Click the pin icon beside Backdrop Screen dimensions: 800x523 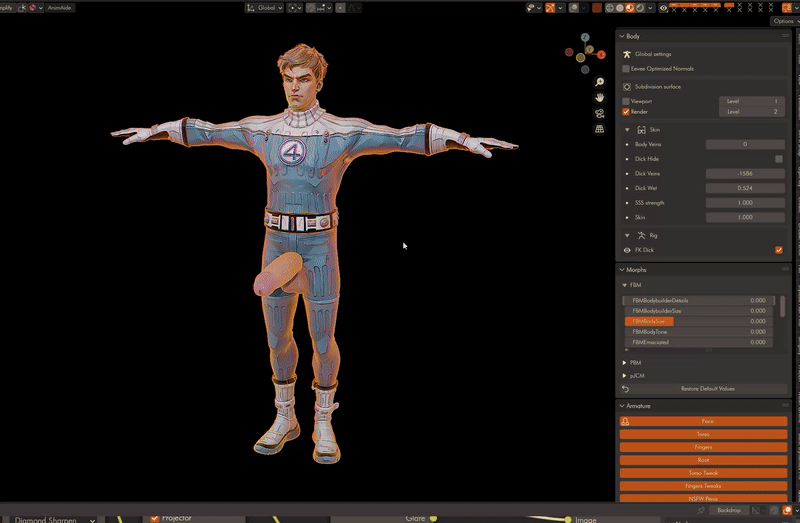click(x=701, y=510)
